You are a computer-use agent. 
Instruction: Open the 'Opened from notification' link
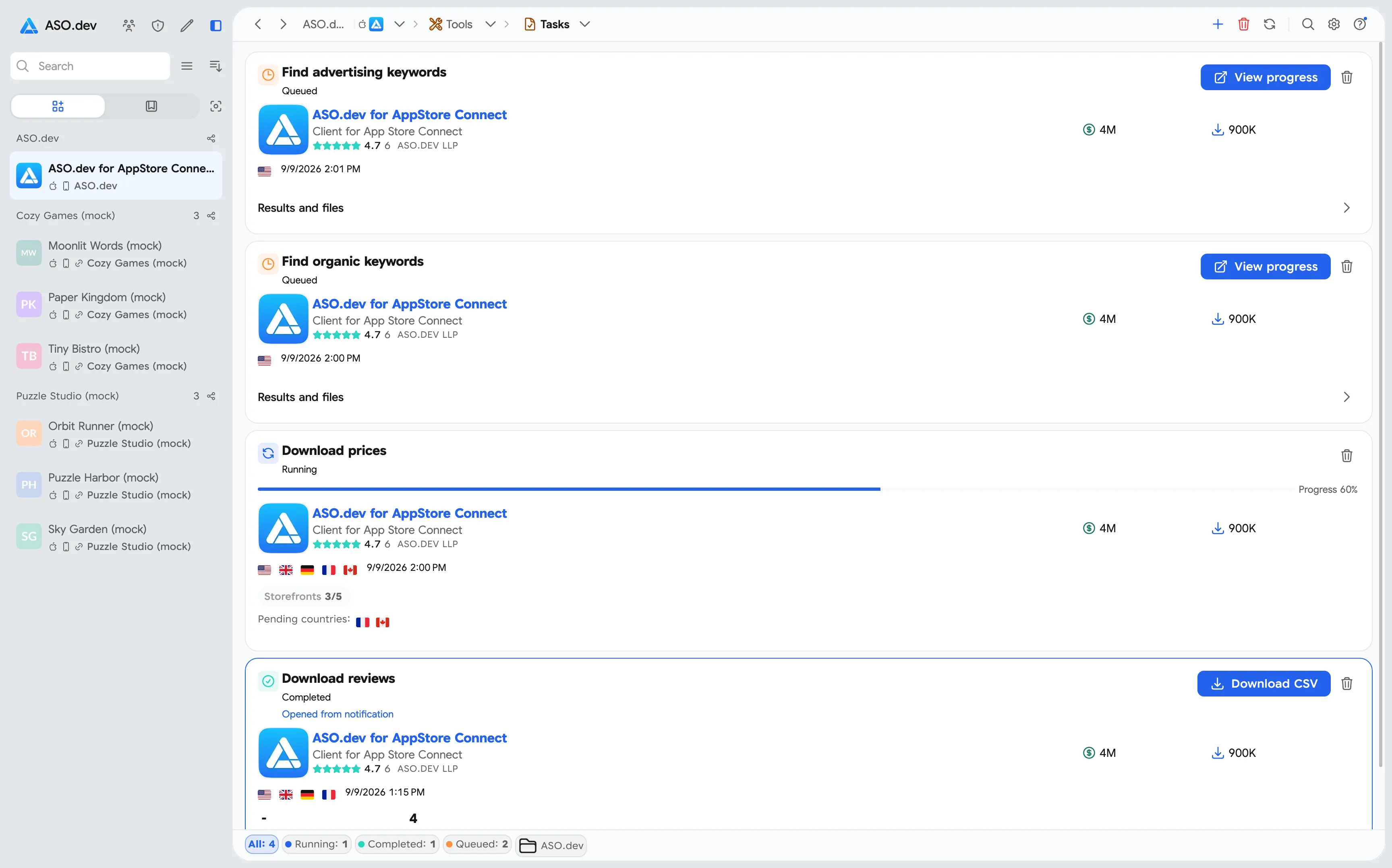click(338, 714)
